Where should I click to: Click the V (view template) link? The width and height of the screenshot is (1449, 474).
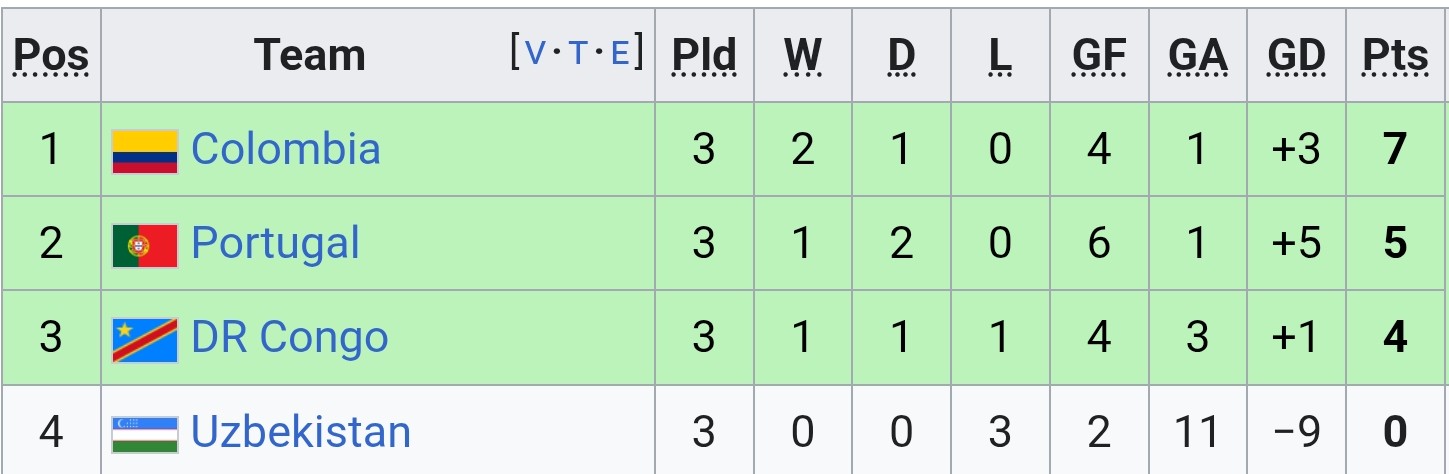coord(536,52)
